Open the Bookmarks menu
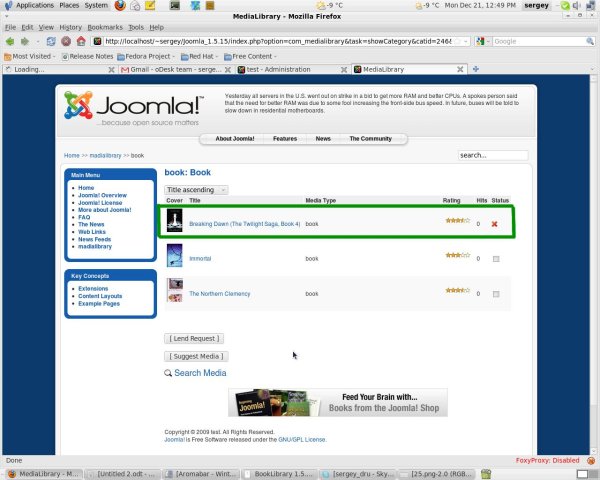The width and height of the screenshot is (600, 480). tap(105, 27)
